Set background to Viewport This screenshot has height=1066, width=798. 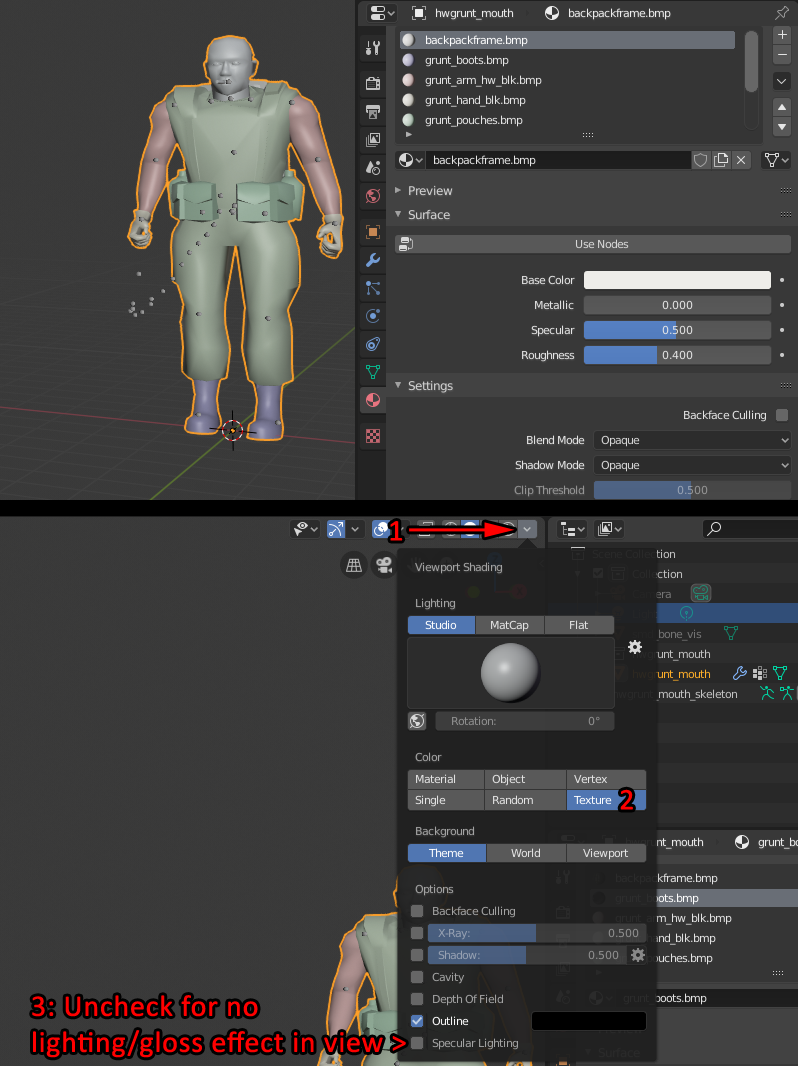coord(606,853)
